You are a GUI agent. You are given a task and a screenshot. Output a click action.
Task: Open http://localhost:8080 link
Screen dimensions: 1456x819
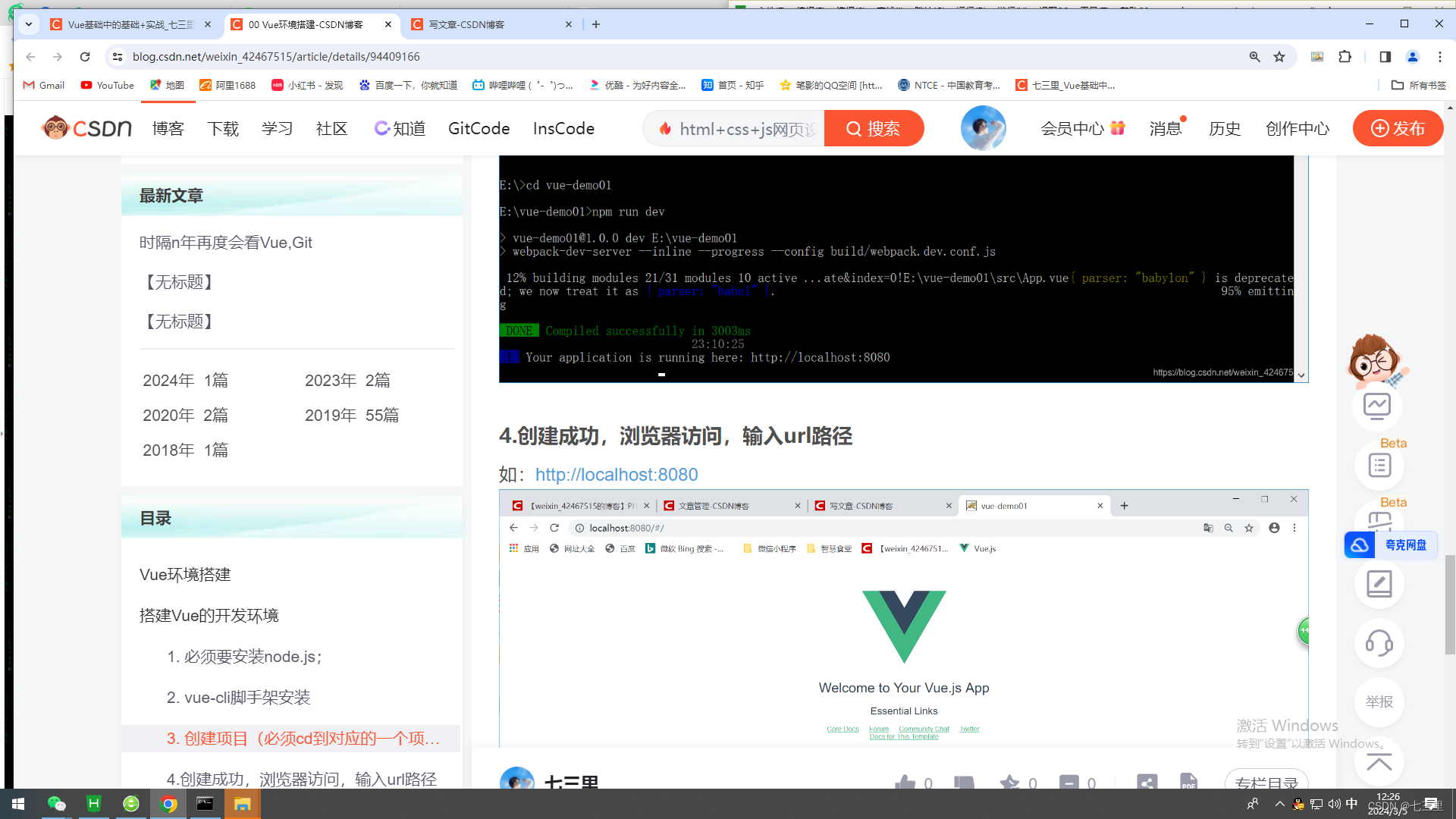(616, 474)
